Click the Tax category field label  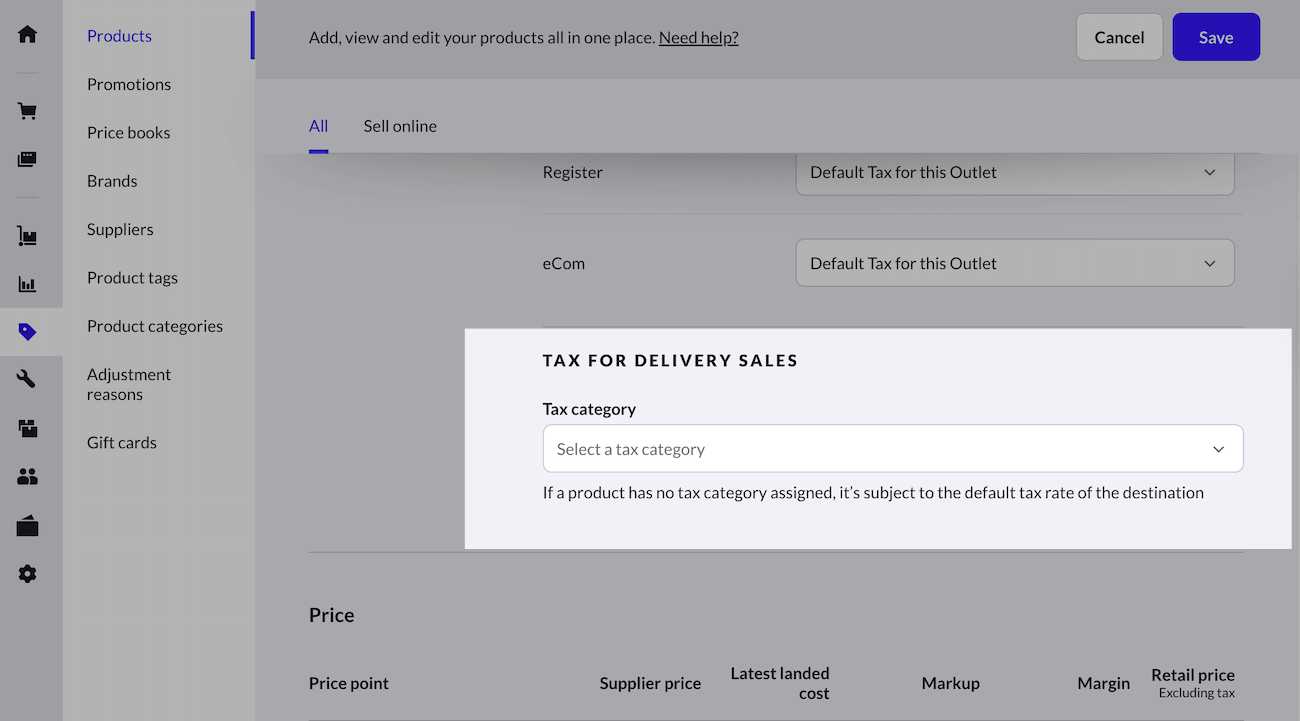coord(589,409)
